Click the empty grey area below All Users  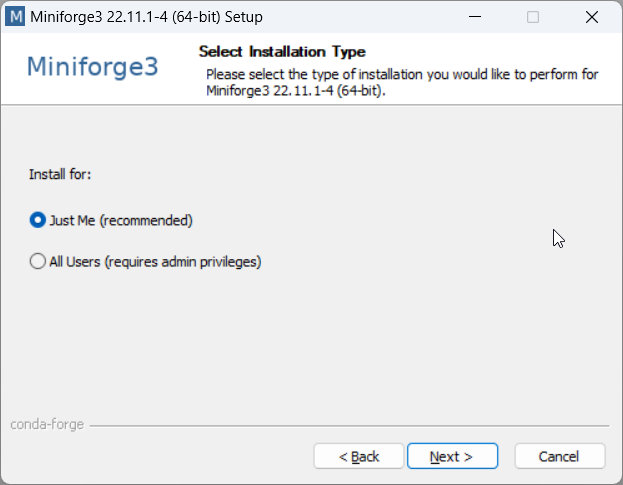click(300, 340)
